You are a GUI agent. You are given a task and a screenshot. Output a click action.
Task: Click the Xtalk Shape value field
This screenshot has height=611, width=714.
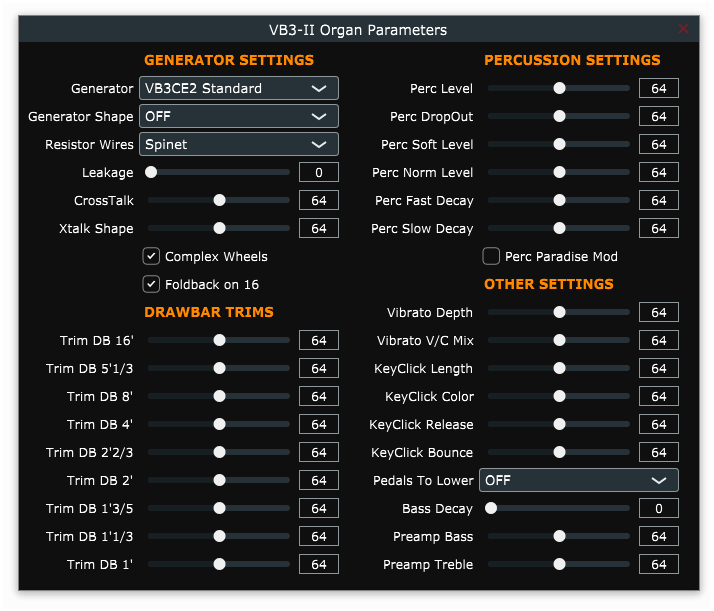[x=319, y=229]
